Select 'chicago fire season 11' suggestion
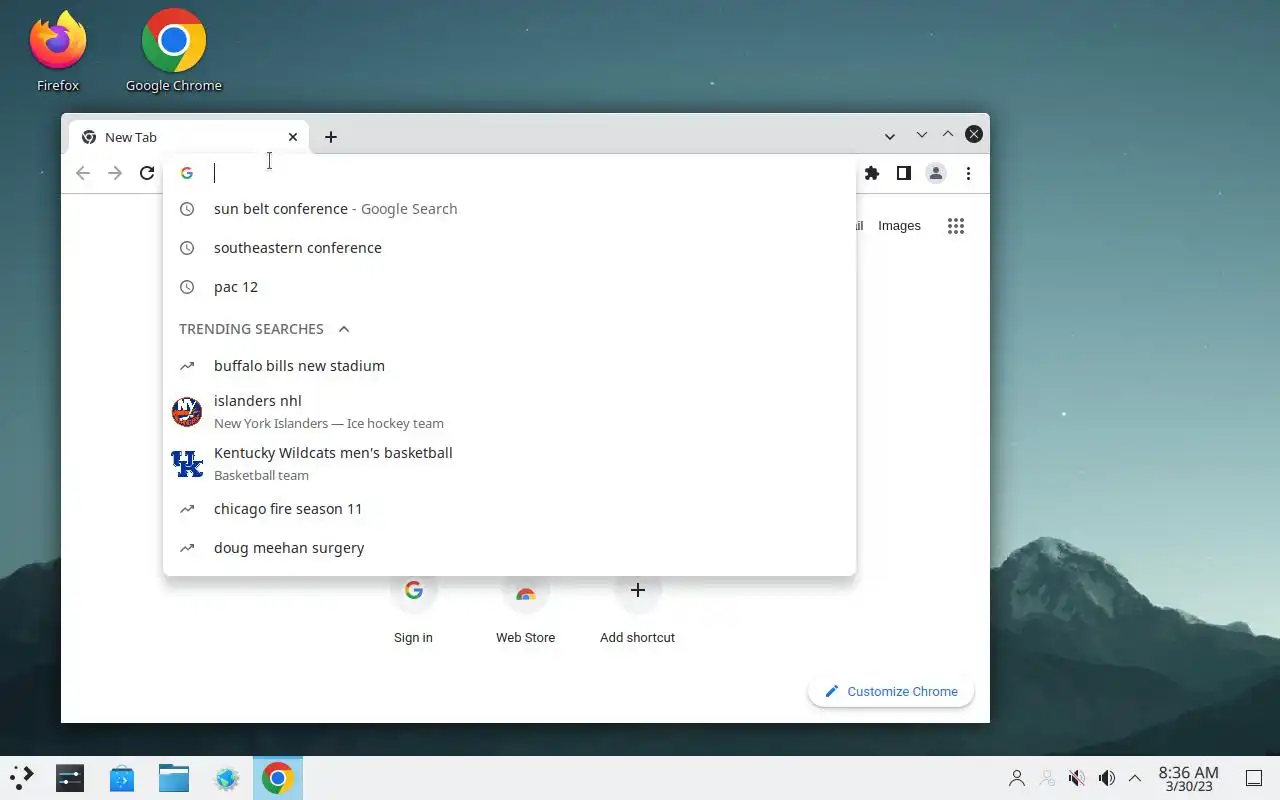The width and height of the screenshot is (1280, 800). pyautogui.click(x=510, y=509)
